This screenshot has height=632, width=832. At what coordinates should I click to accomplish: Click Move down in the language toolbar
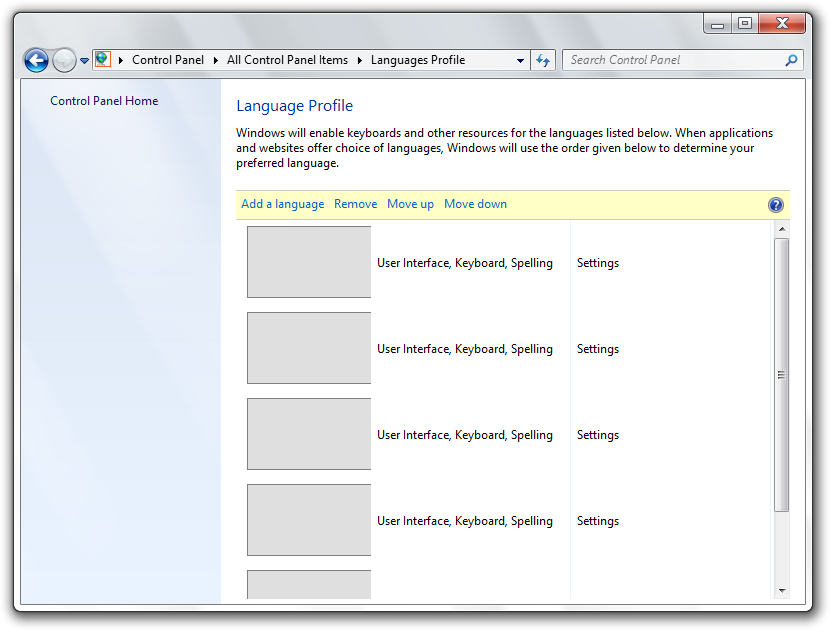(475, 204)
